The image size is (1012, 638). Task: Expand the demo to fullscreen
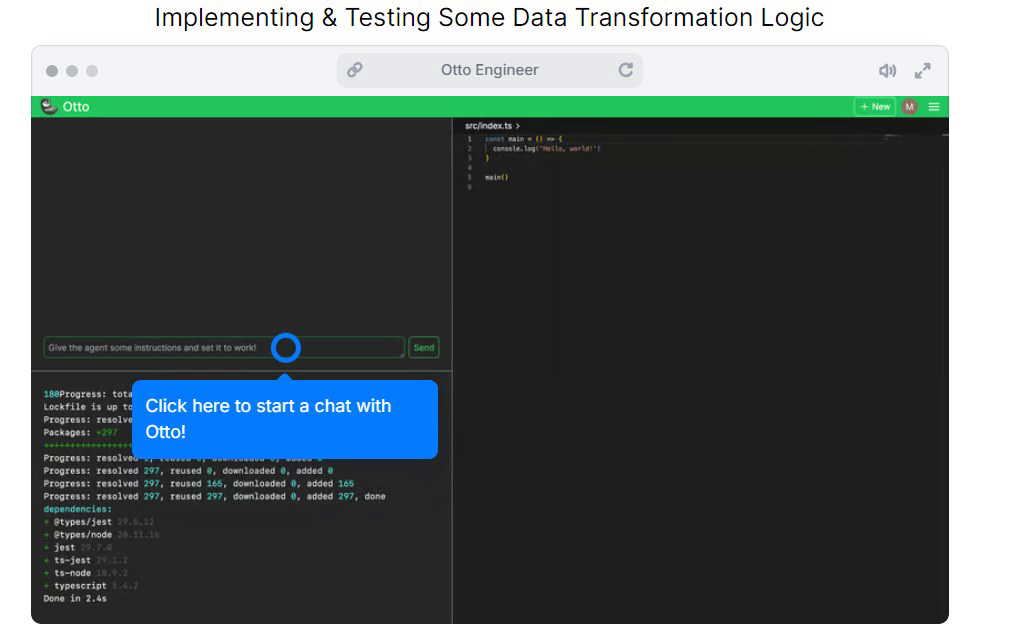922,71
